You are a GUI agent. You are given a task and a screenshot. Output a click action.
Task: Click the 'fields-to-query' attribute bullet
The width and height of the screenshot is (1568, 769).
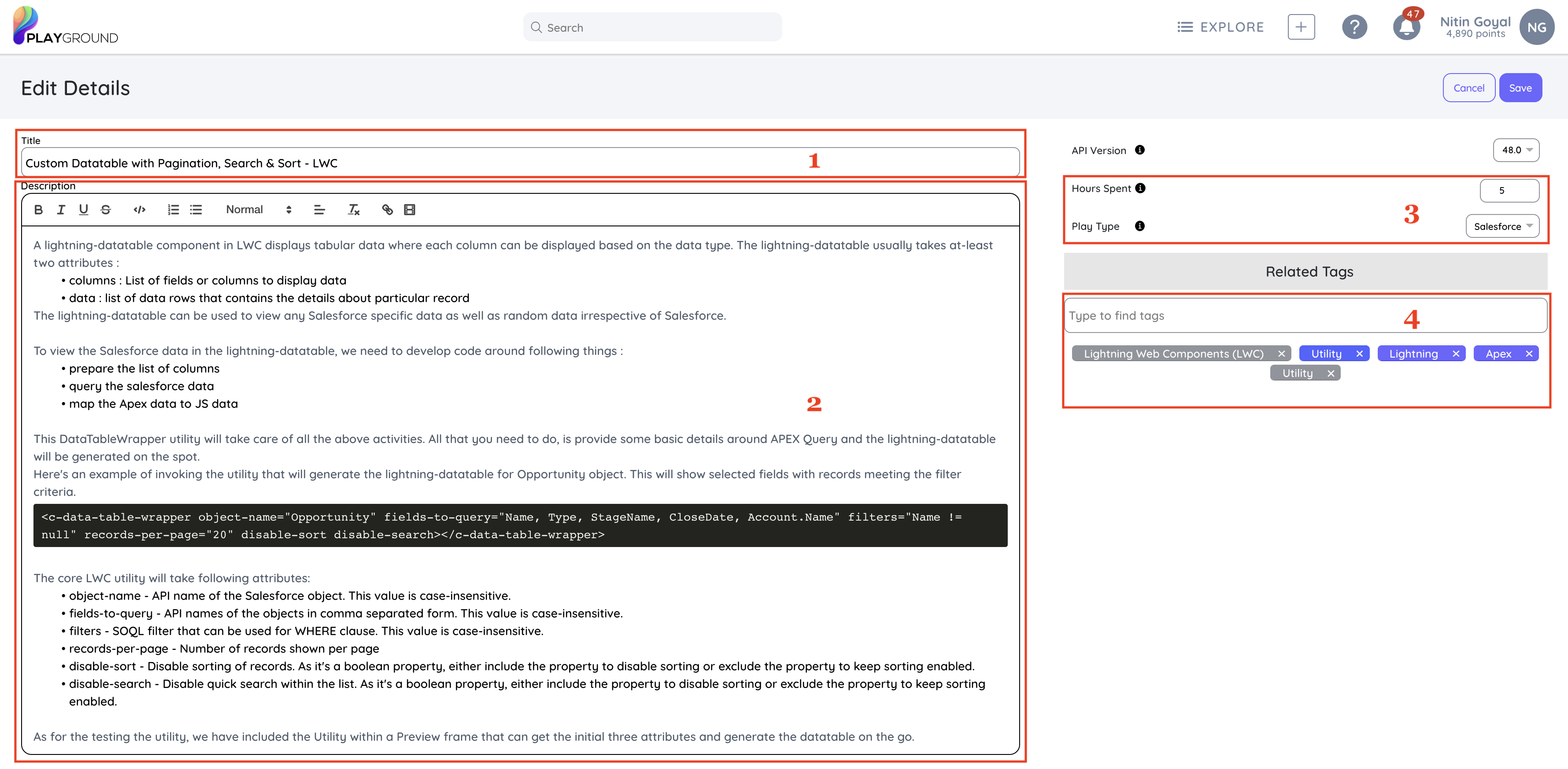tap(346, 614)
